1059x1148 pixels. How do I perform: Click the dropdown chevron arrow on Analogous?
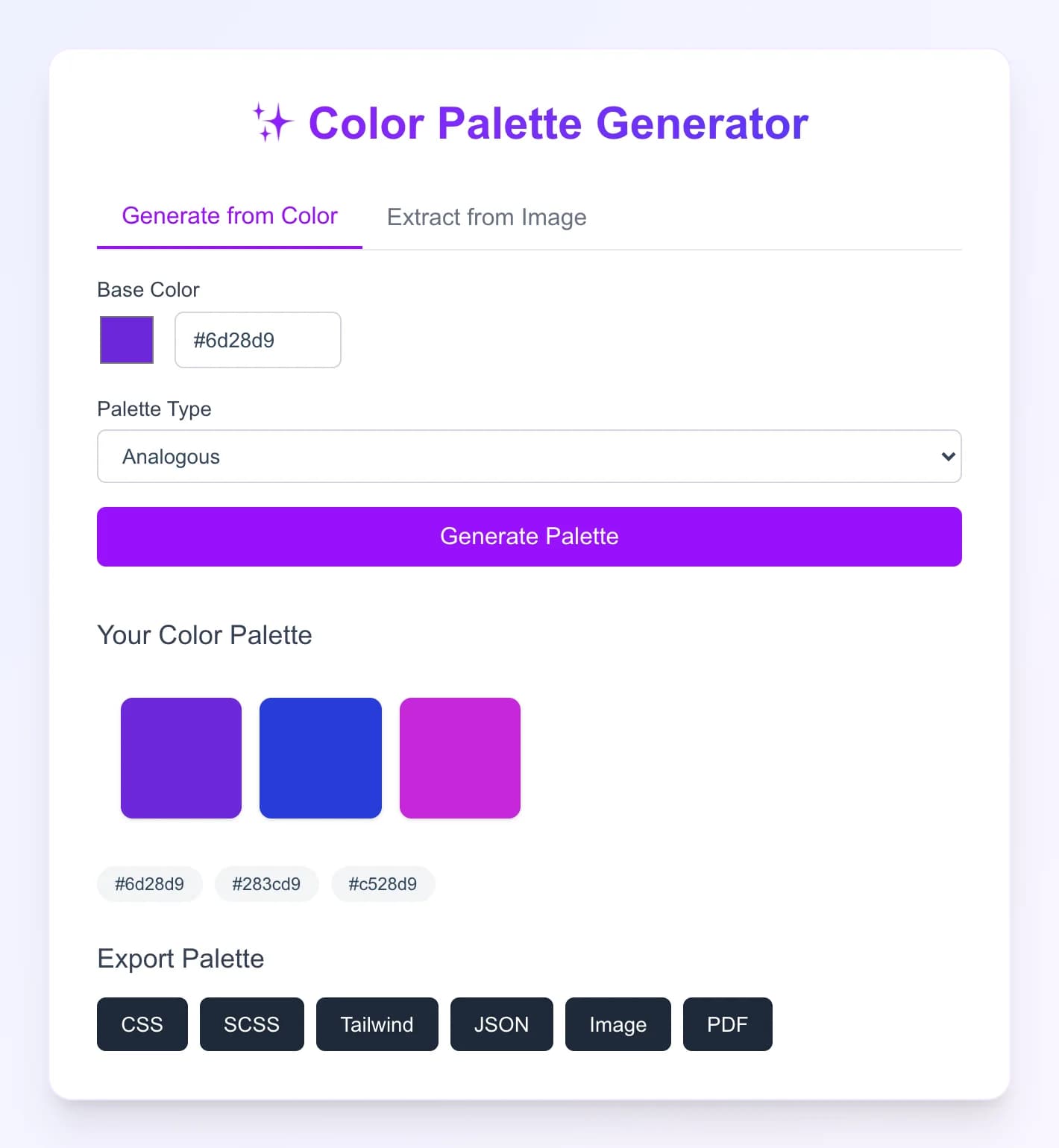[948, 456]
